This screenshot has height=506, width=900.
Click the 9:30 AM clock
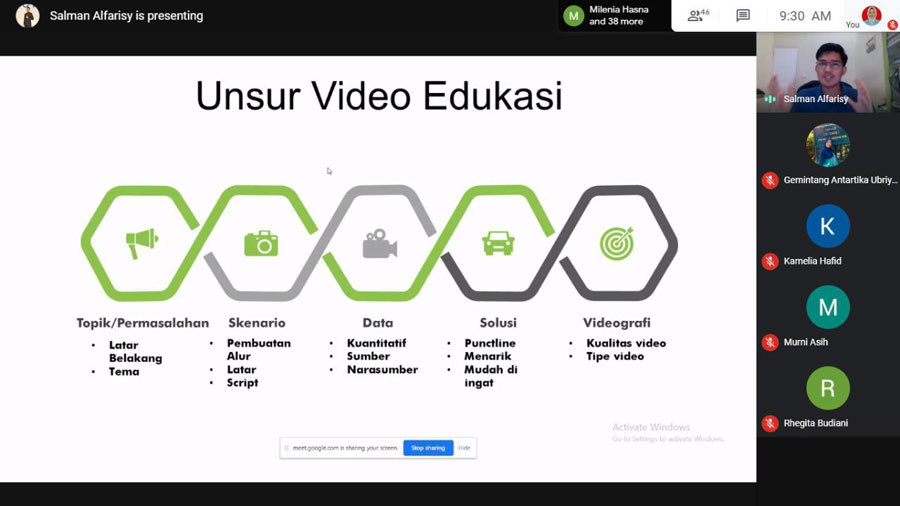(x=805, y=16)
